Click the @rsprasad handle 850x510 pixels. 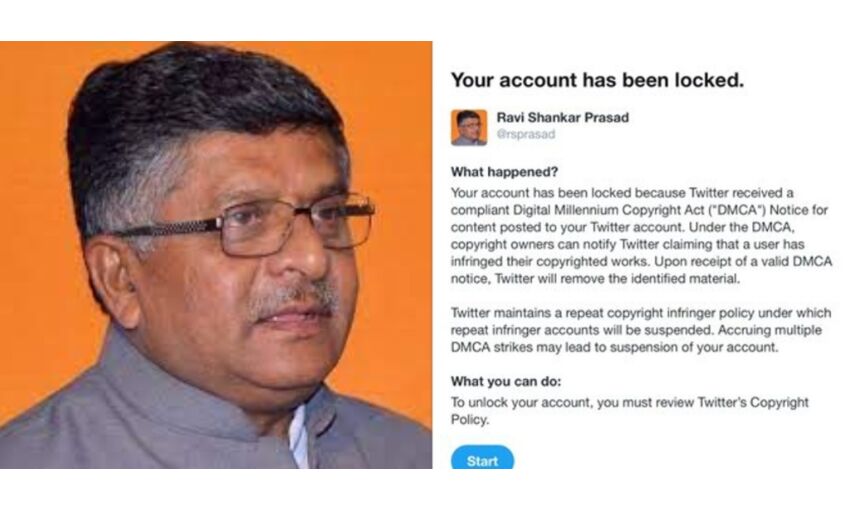[x=525, y=134]
